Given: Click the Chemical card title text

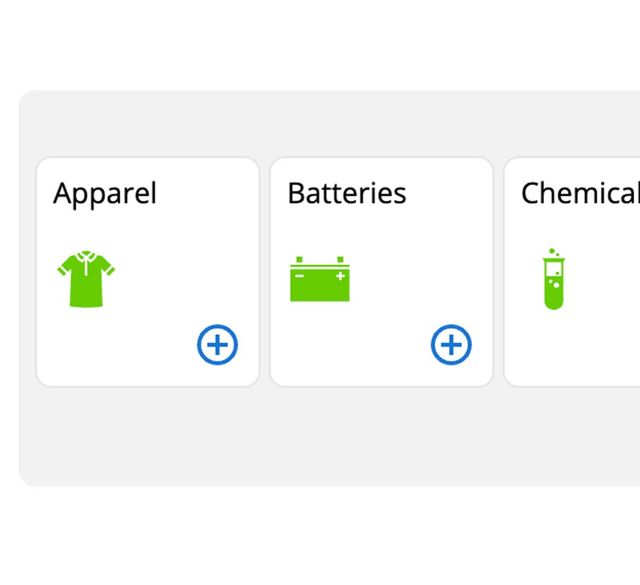Looking at the screenshot, I should coord(580,193).
